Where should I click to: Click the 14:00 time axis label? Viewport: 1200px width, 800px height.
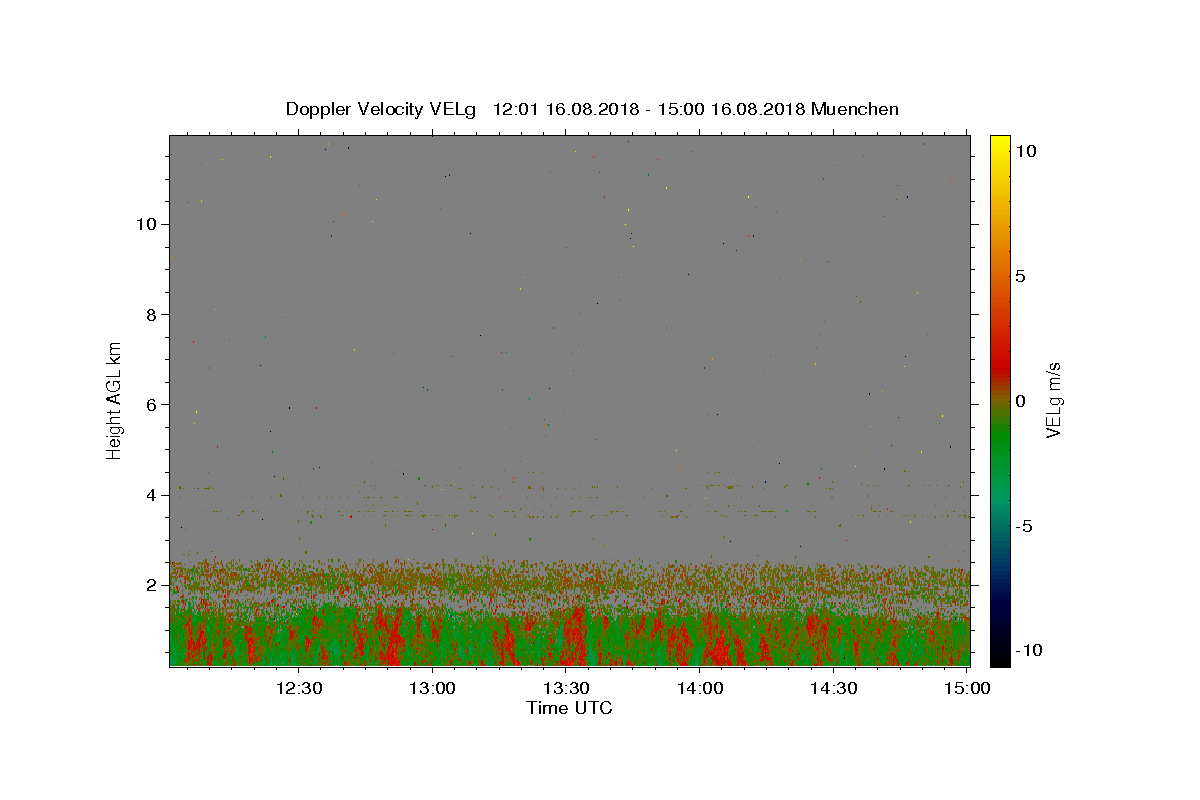point(700,688)
